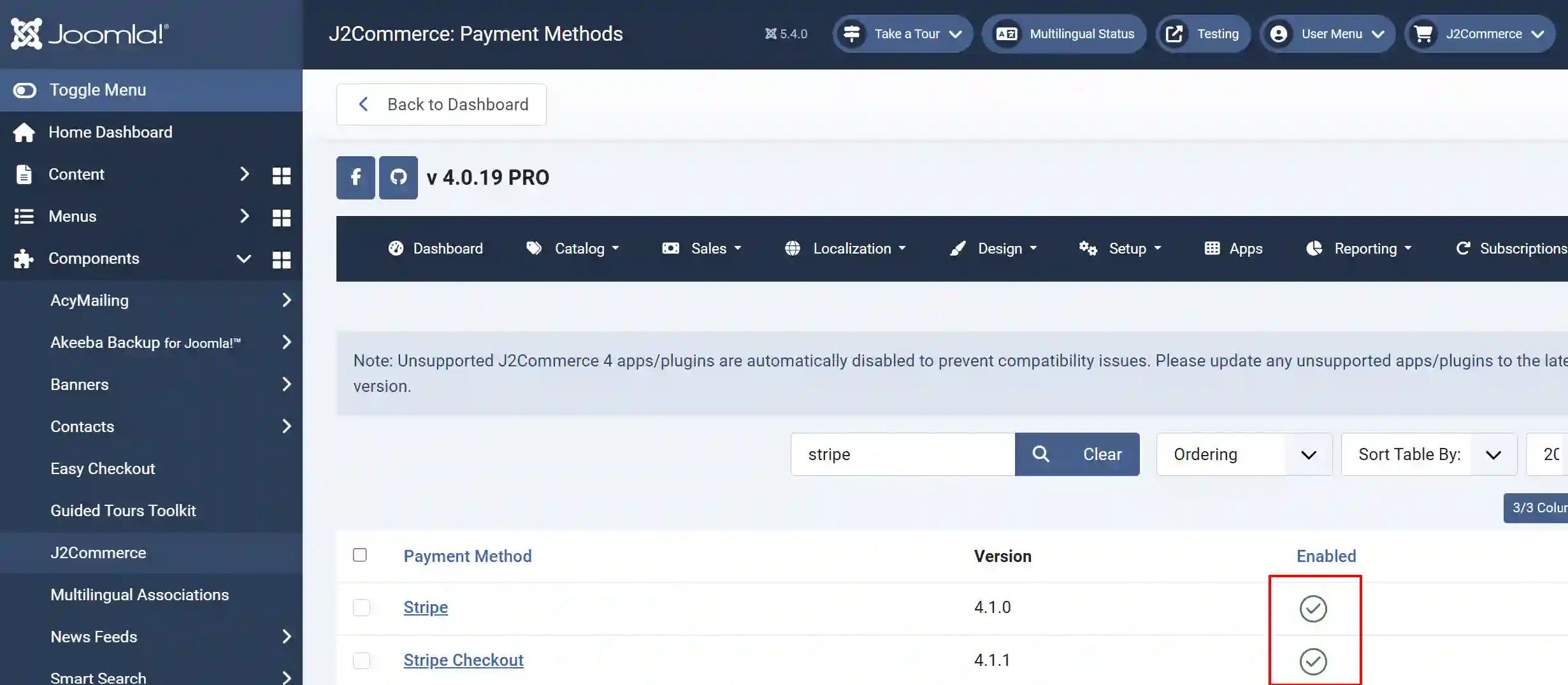Image resolution: width=1568 pixels, height=685 pixels.
Task: Open the Ordering dropdown
Action: click(1244, 454)
